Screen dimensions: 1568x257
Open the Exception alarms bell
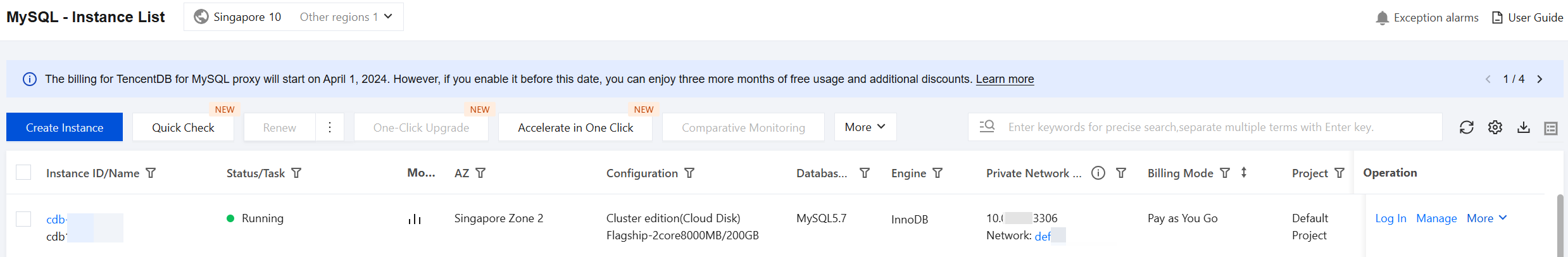point(1383,18)
